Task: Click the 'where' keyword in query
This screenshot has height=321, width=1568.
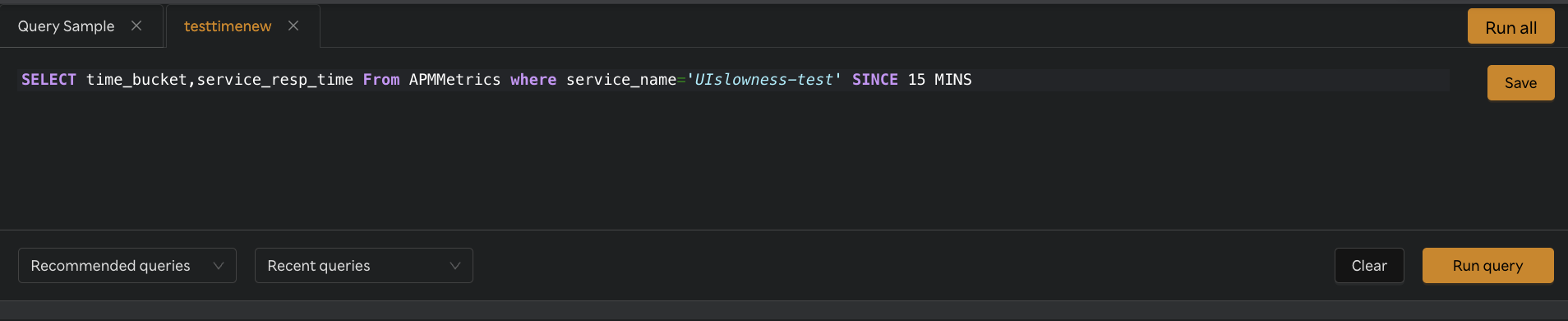Action: [533, 80]
